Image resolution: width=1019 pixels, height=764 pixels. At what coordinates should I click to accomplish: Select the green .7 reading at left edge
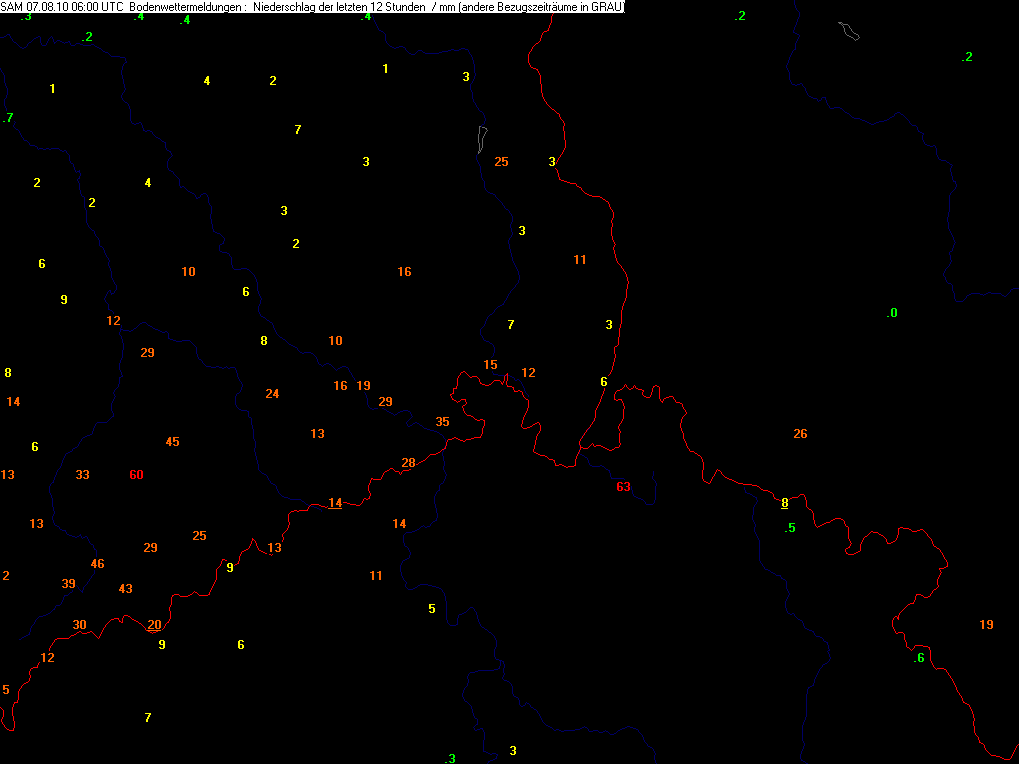(8, 118)
